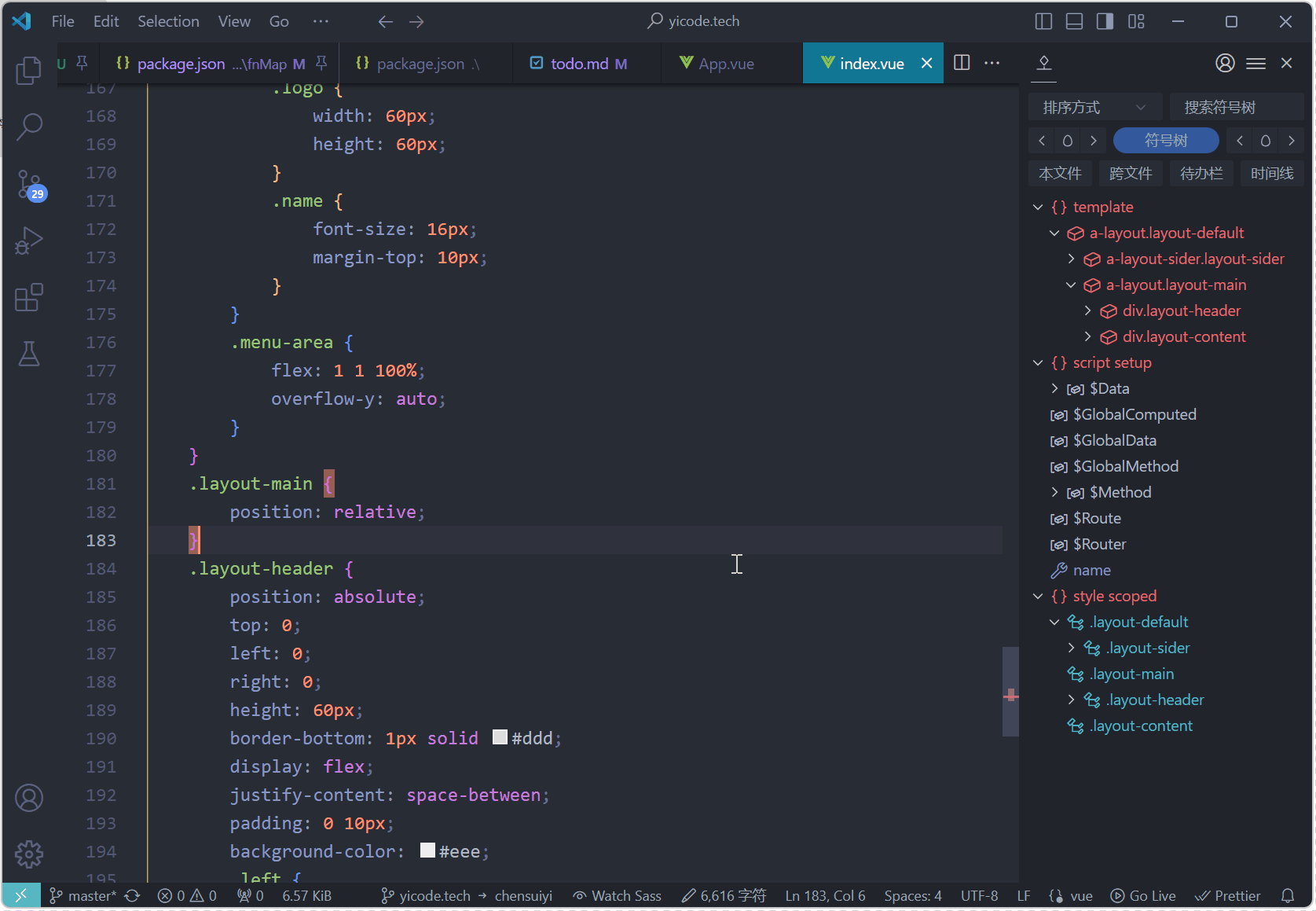Synchronize changes from status bar
Viewport: 1316px width, 911px height.
point(132,896)
